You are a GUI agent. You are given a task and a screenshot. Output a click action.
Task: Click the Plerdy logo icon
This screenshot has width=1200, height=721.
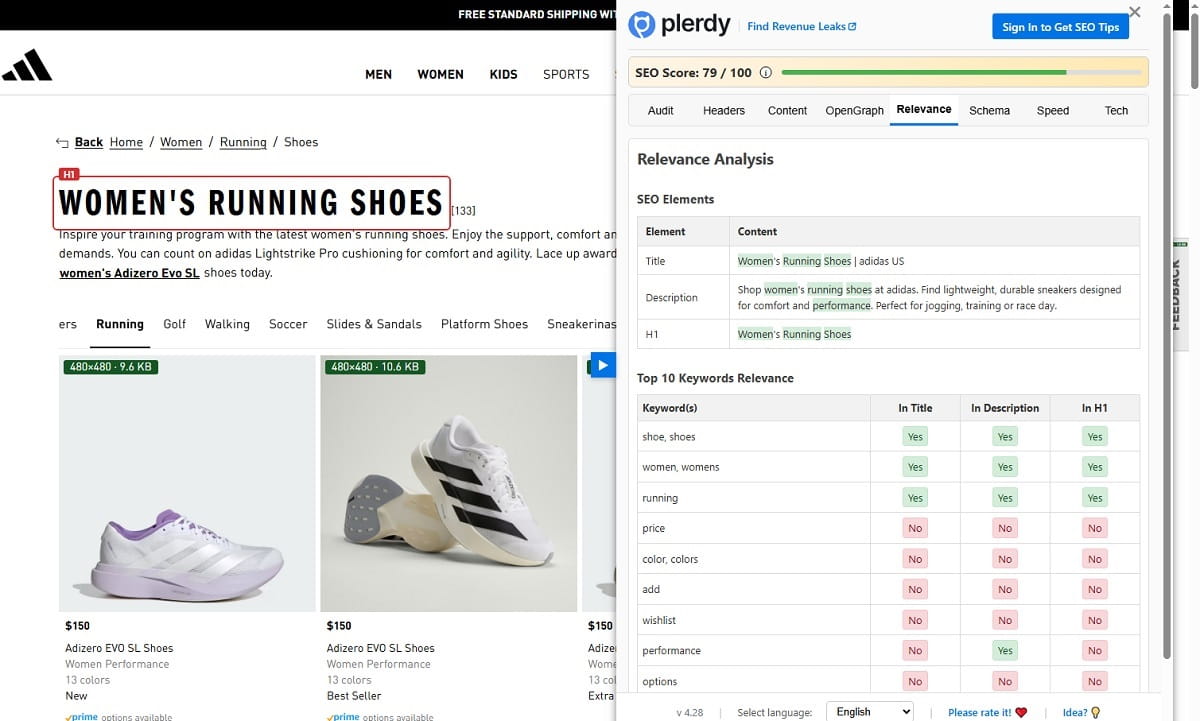tap(642, 25)
